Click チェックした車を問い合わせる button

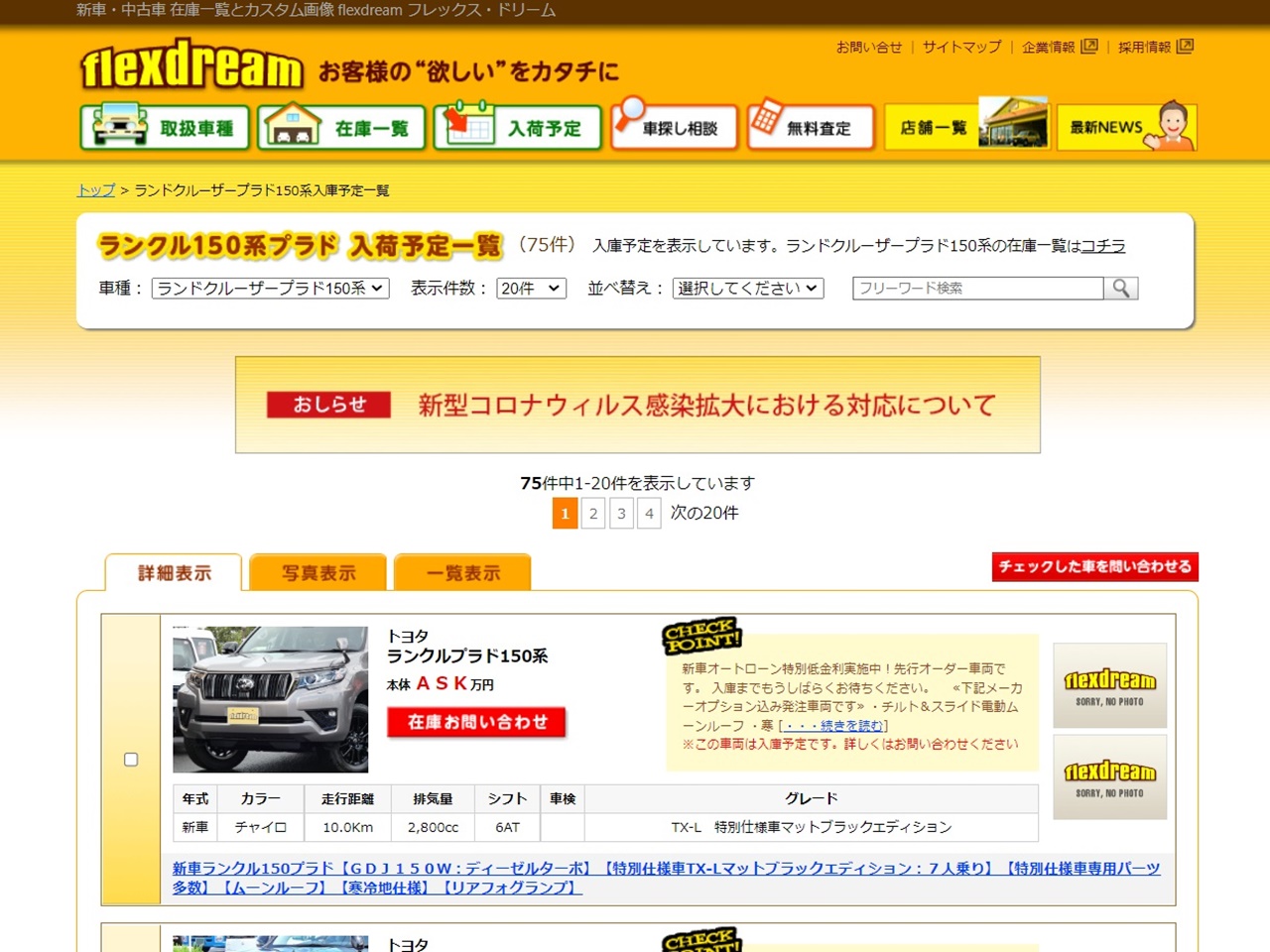pyautogui.click(x=1095, y=566)
